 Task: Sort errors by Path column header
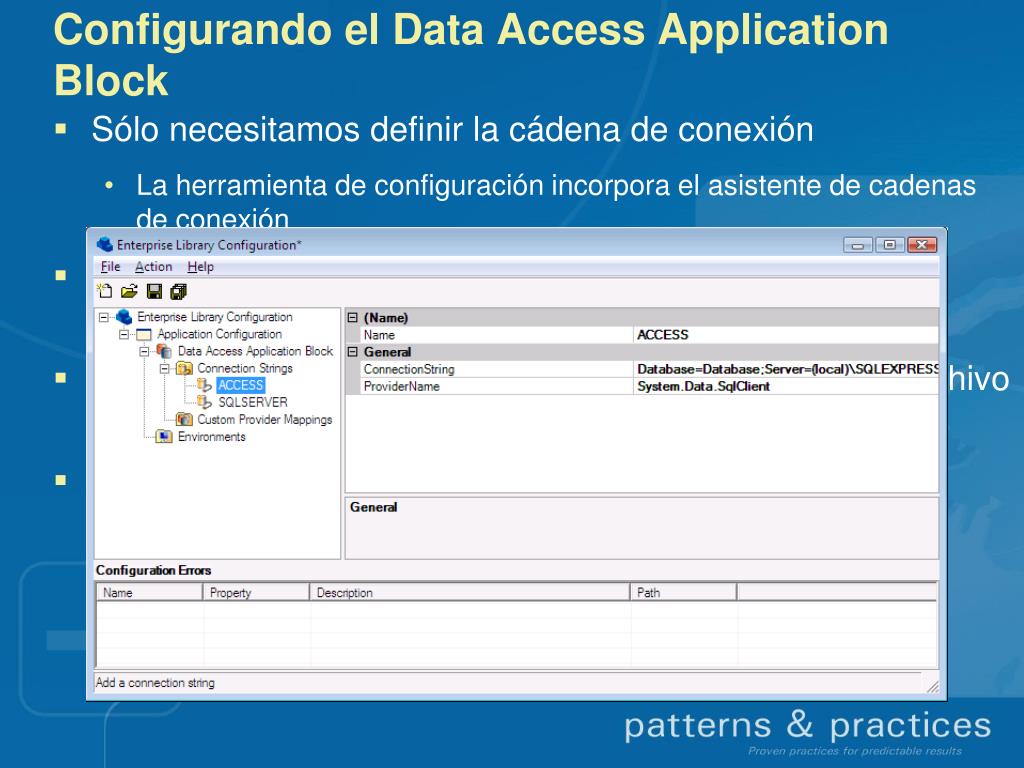point(684,592)
